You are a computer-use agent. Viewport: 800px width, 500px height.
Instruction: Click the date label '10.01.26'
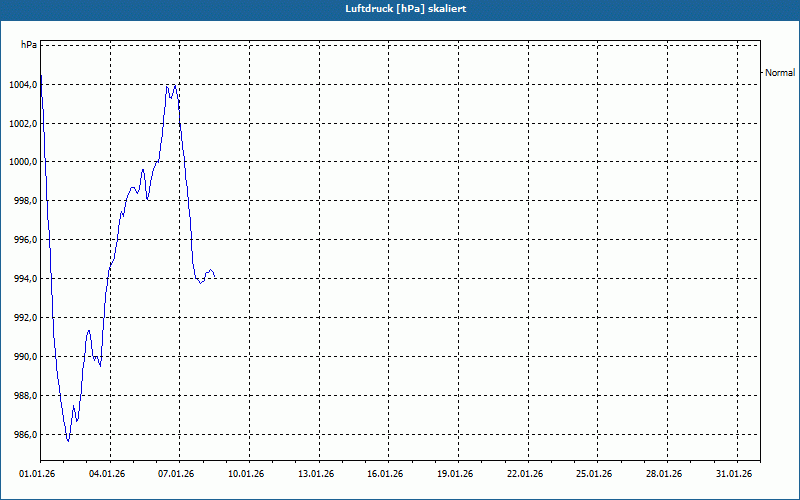246,474
